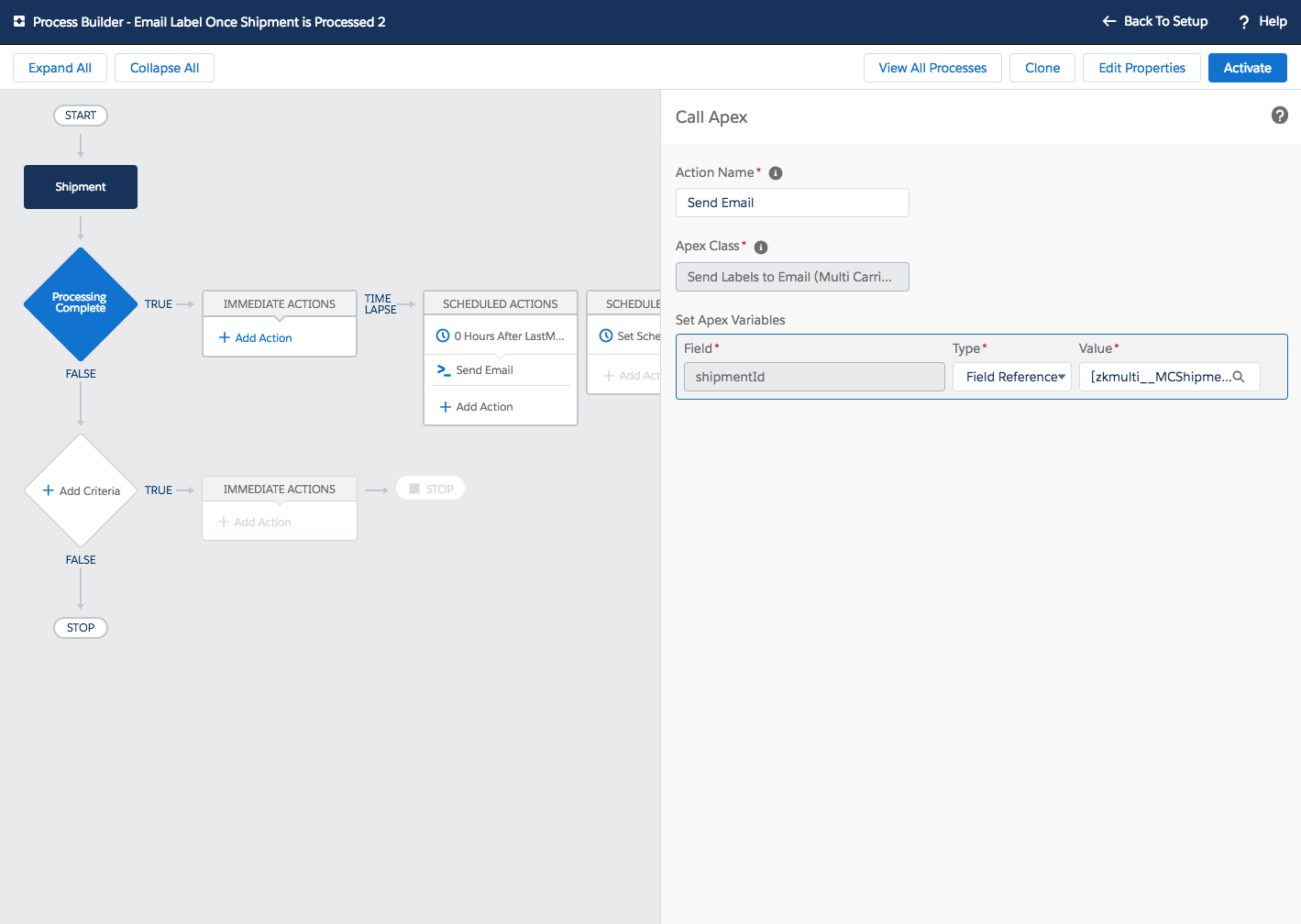Click the partially visible Set Schedule entry
Image resolution: width=1301 pixels, height=924 pixels.
pyautogui.click(x=629, y=336)
